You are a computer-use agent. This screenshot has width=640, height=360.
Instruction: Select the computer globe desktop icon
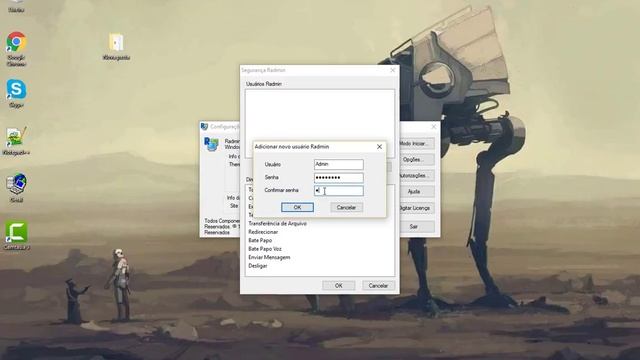coord(16,184)
